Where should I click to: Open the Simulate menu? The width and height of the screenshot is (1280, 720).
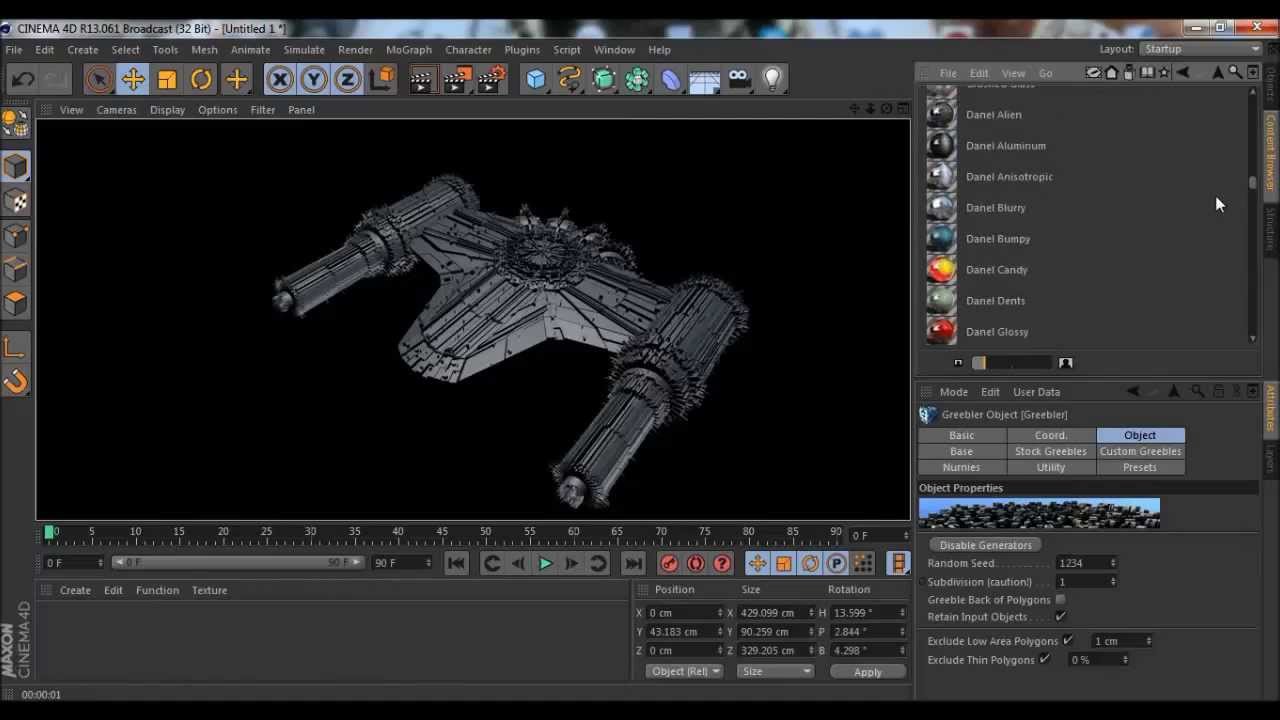[x=304, y=50]
